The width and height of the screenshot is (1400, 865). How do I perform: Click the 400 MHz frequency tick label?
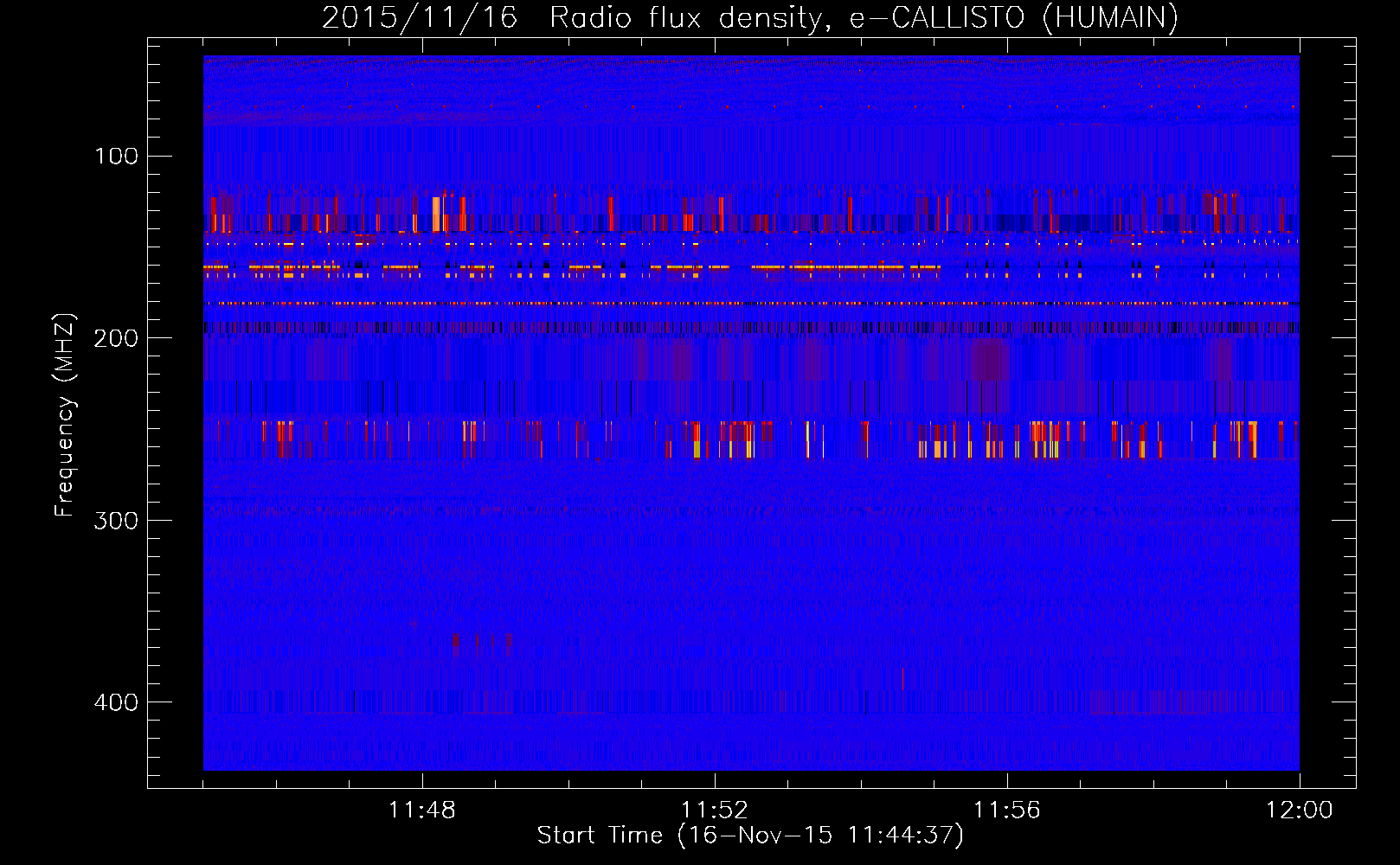[116, 702]
